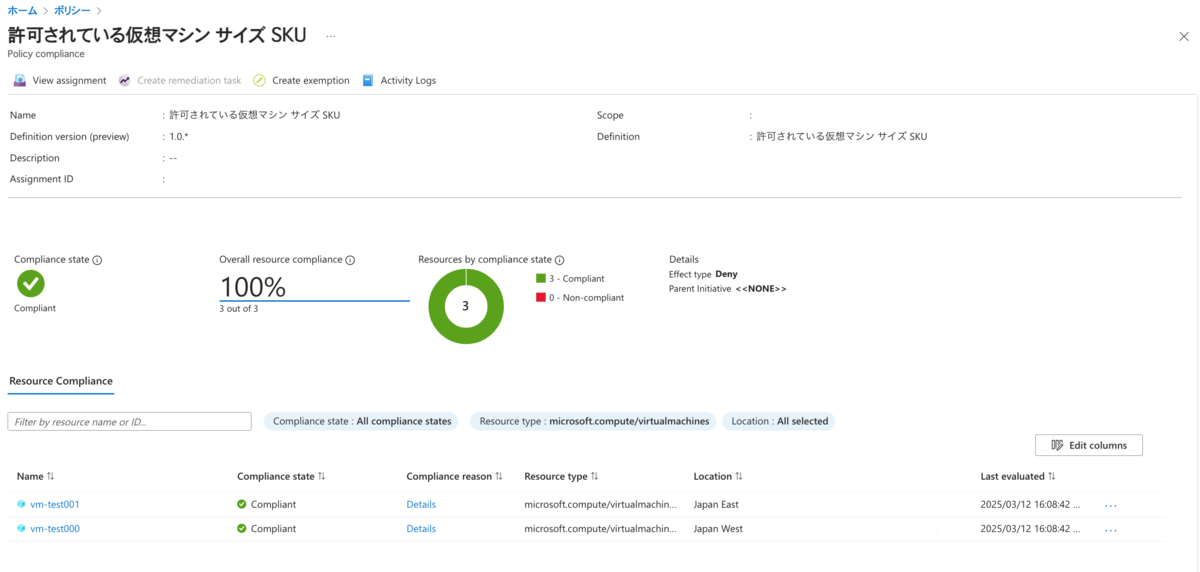Image resolution: width=1200 pixels, height=572 pixels.
Task: Open the Resource type filter
Action: pos(594,421)
